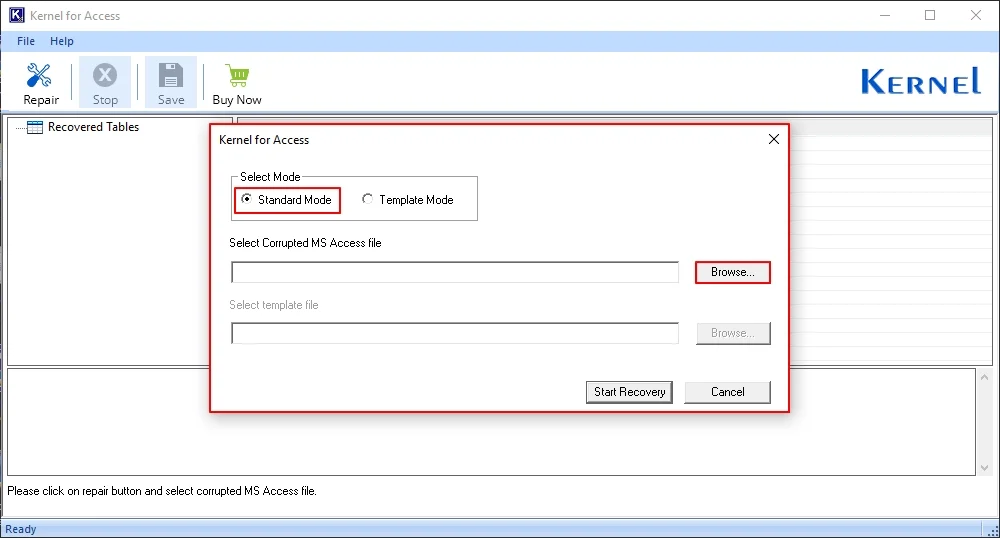
Task: Open the File menu
Action: [26, 41]
